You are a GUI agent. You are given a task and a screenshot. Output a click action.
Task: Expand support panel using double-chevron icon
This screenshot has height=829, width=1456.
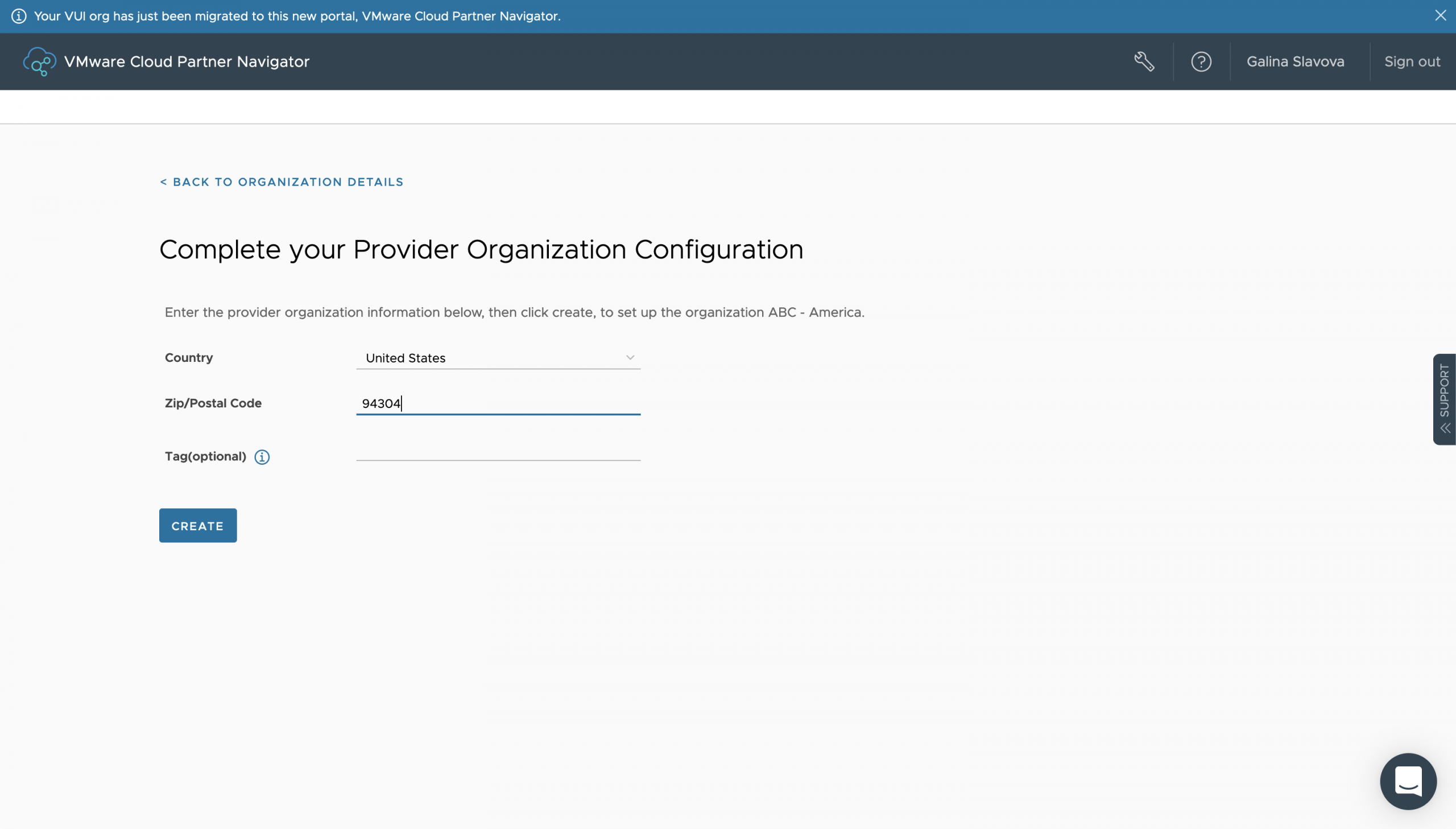pos(1445,428)
